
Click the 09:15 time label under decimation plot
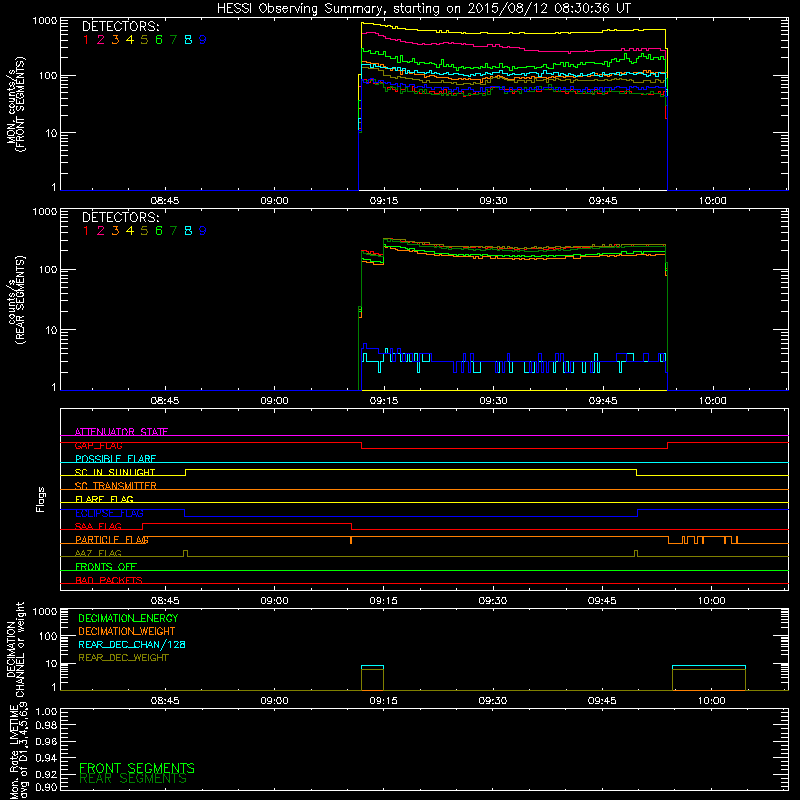coord(384,701)
